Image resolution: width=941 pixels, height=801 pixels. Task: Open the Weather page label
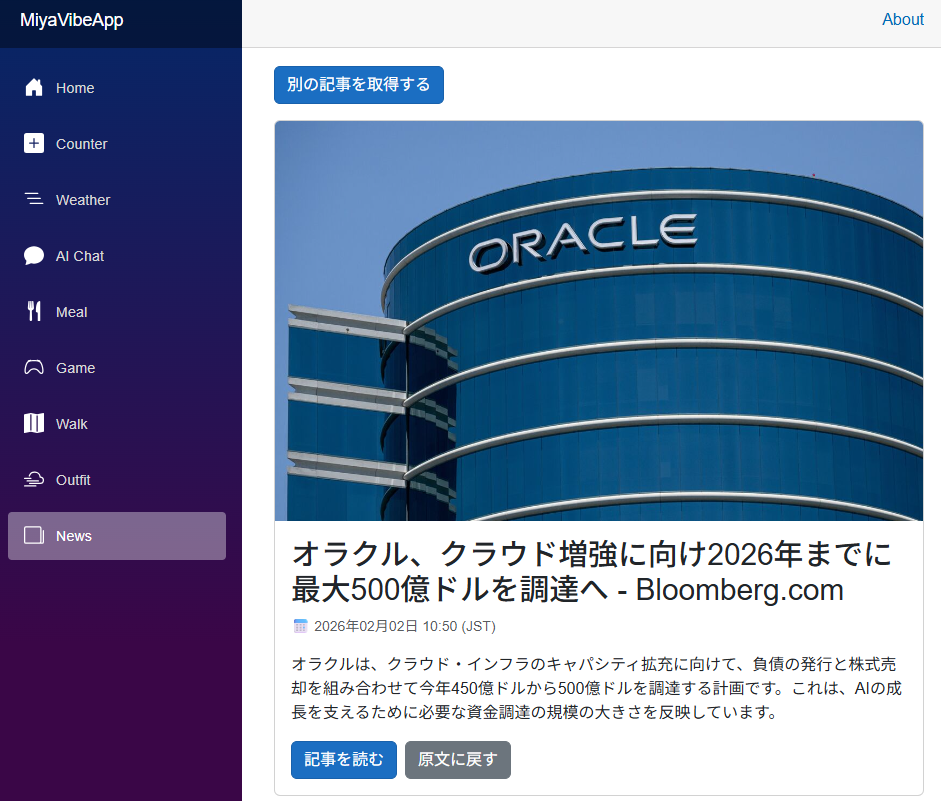tap(83, 200)
